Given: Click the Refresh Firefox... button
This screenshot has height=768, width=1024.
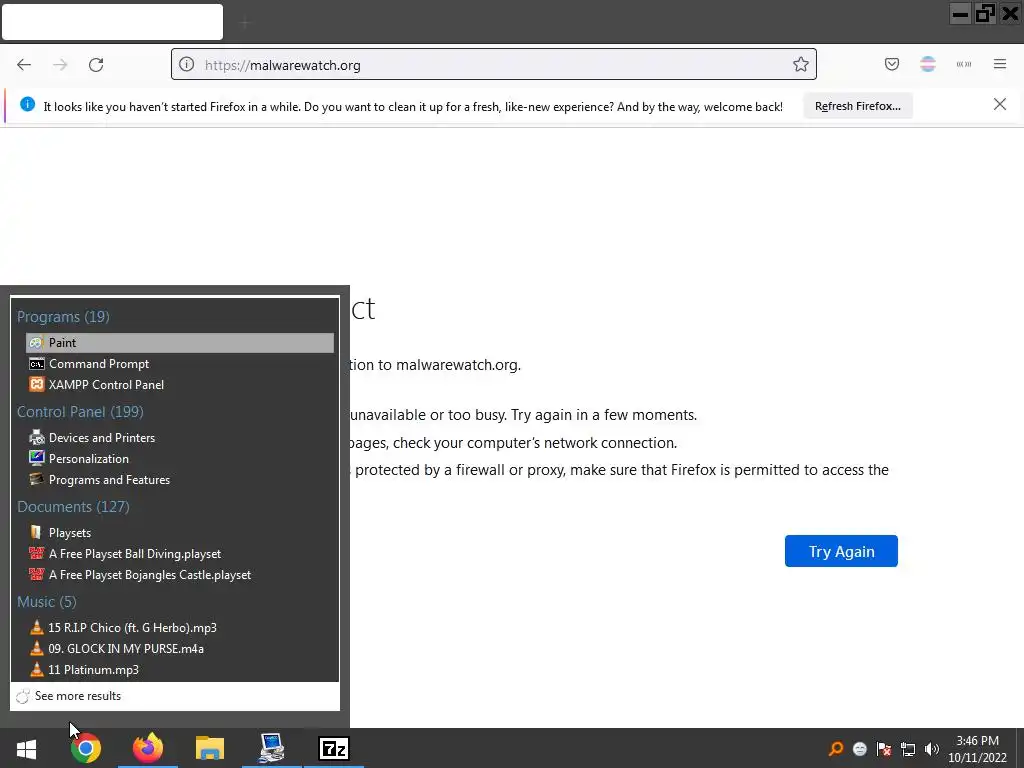Looking at the screenshot, I should [857, 106].
